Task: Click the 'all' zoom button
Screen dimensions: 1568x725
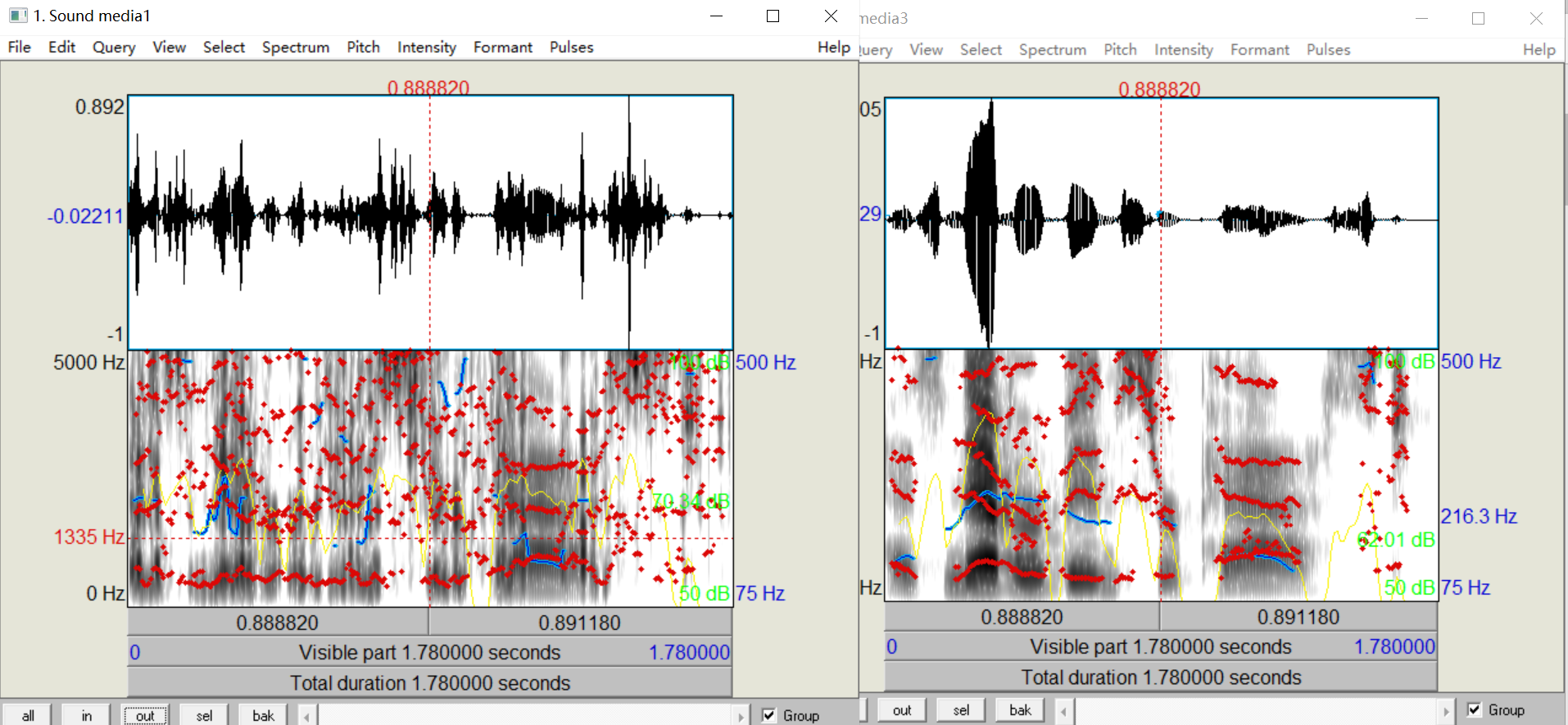Action: (x=28, y=715)
